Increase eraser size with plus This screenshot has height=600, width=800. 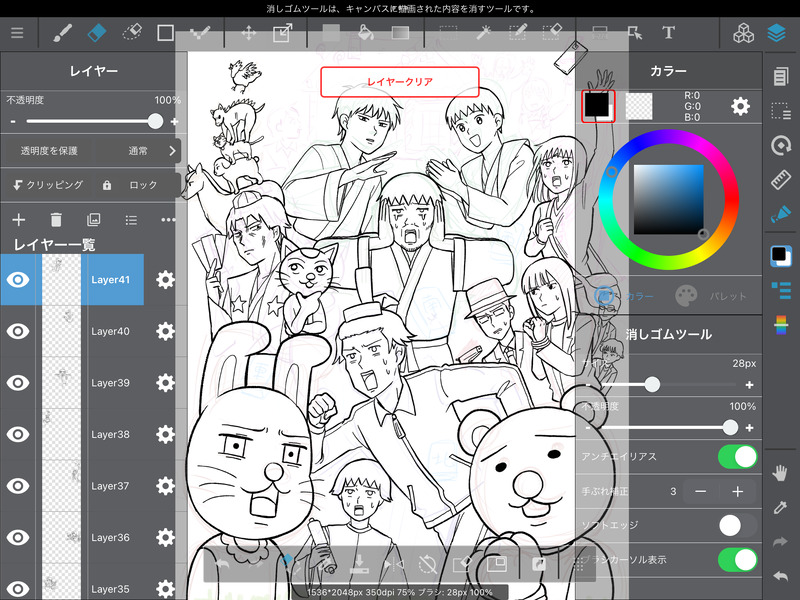click(x=749, y=385)
